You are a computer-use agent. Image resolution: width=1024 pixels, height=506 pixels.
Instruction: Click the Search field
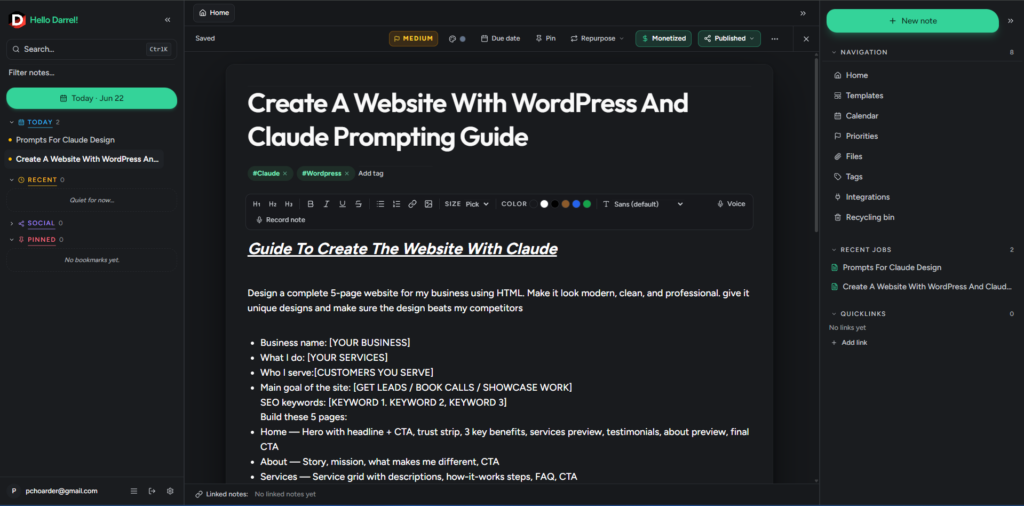tap(91, 49)
